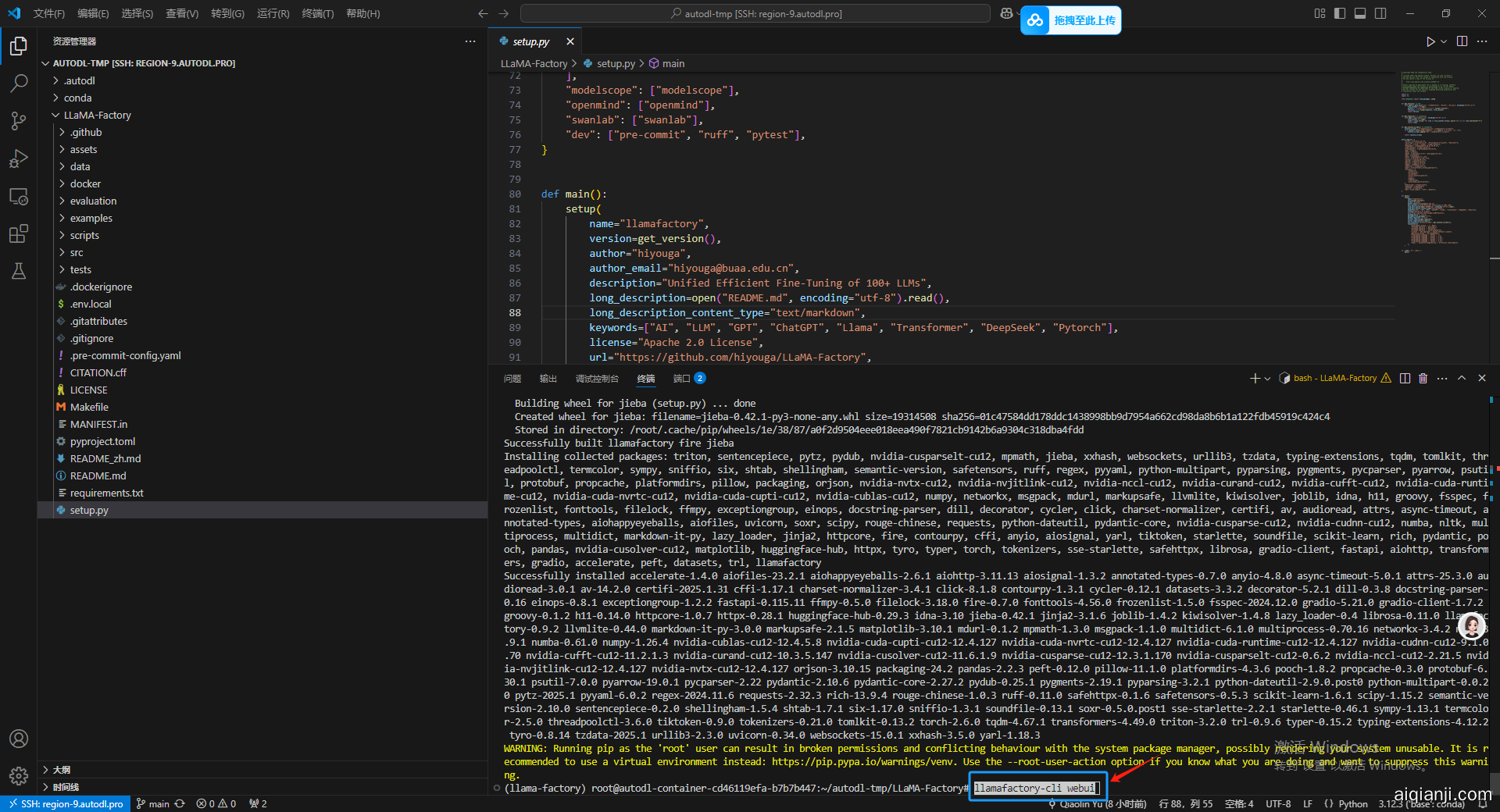Click SSH: region-9.autodl.pro remote indicator

65,803
